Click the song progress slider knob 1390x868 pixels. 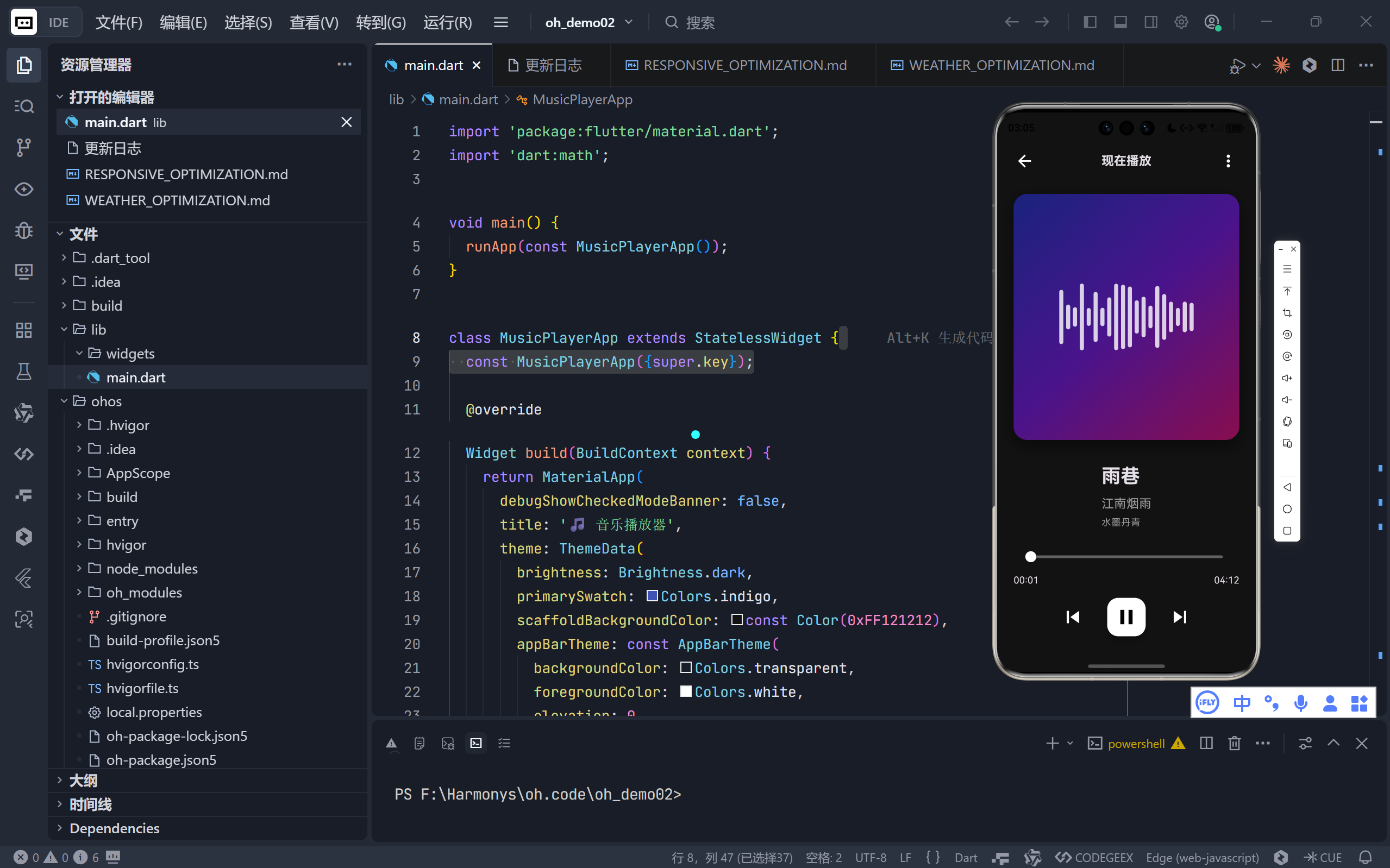click(1031, 556)
